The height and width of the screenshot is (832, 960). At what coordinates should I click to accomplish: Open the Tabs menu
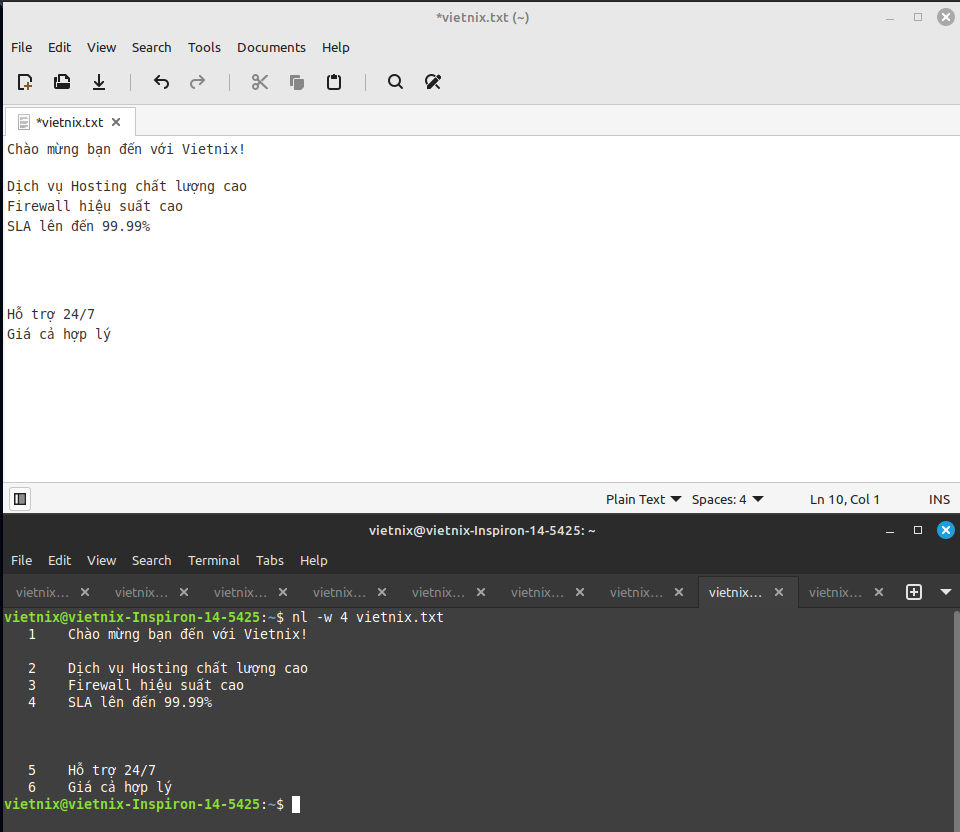tap(269, 560)
